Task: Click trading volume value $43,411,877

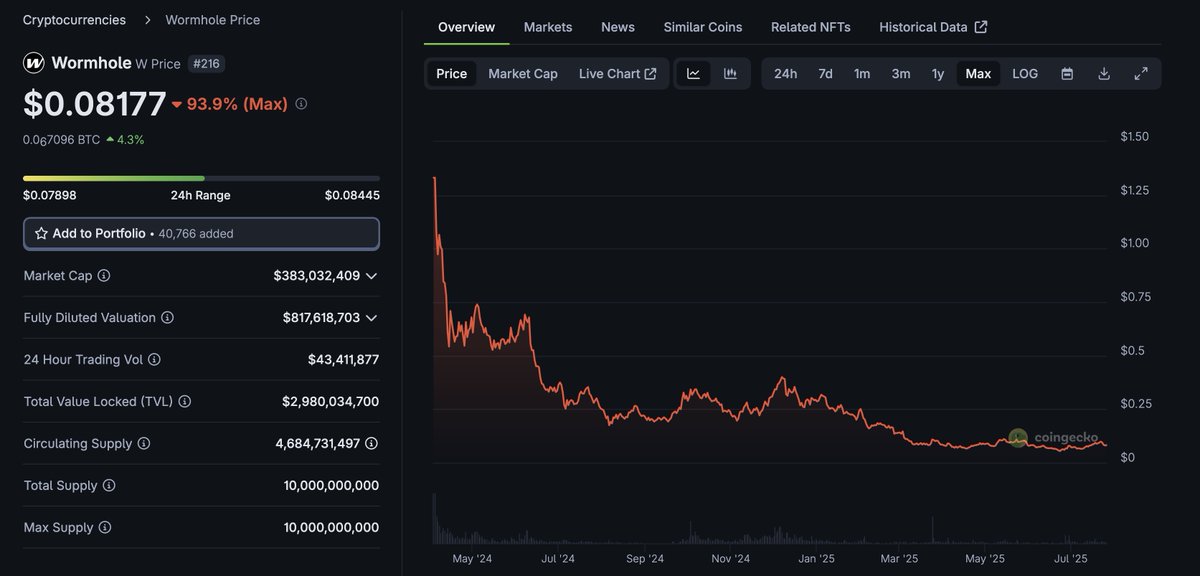Action: tap(343, 359)
